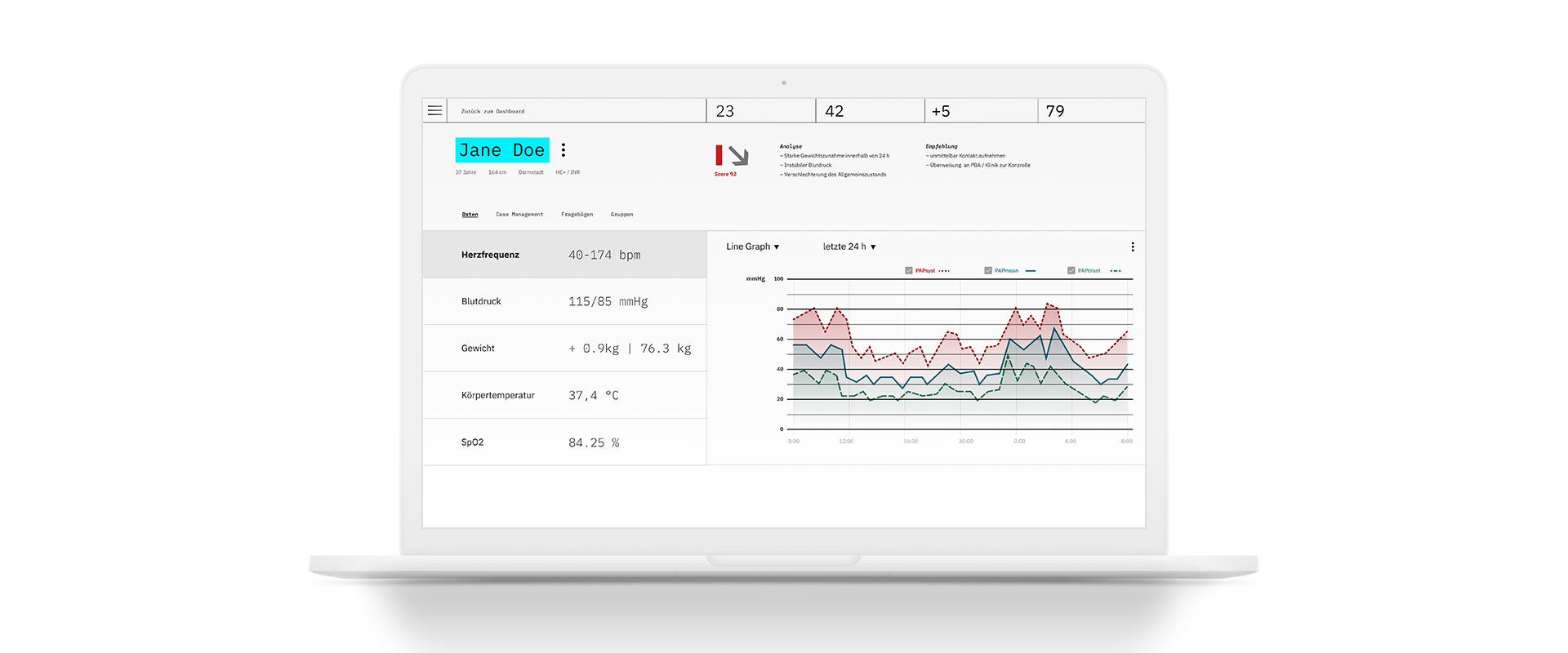Click the red score bar indicator
1568x653 pixels.
(x=719, y=155)
